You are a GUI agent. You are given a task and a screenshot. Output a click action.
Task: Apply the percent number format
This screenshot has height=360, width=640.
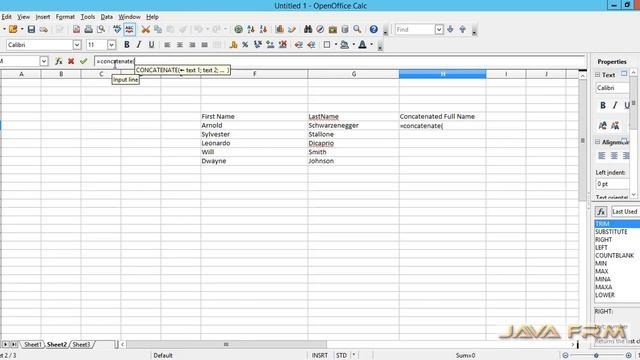(245, 45)
